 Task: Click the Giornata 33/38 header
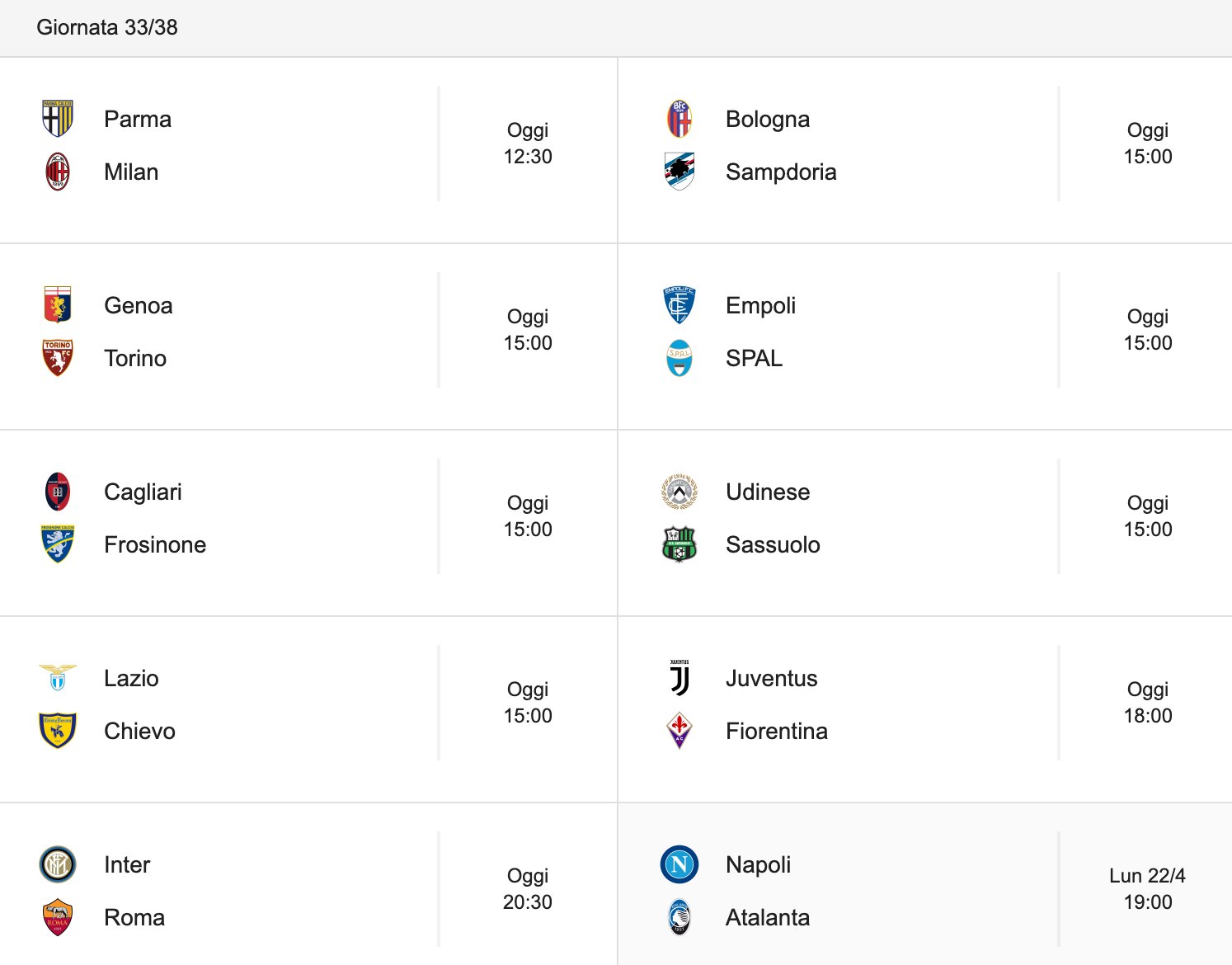coord(107,27)
